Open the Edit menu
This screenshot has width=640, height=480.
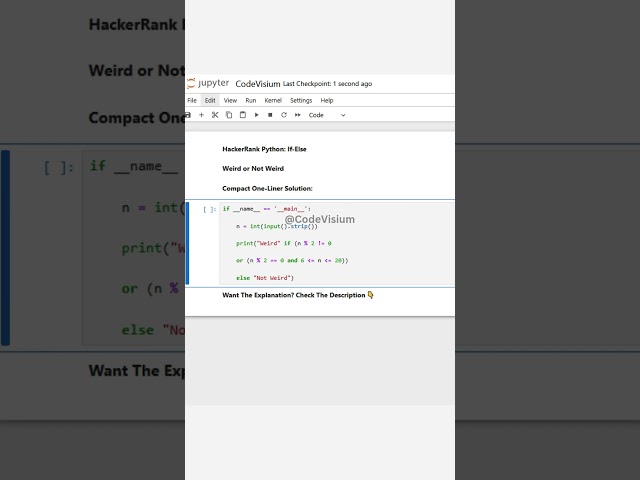(210, 100)
